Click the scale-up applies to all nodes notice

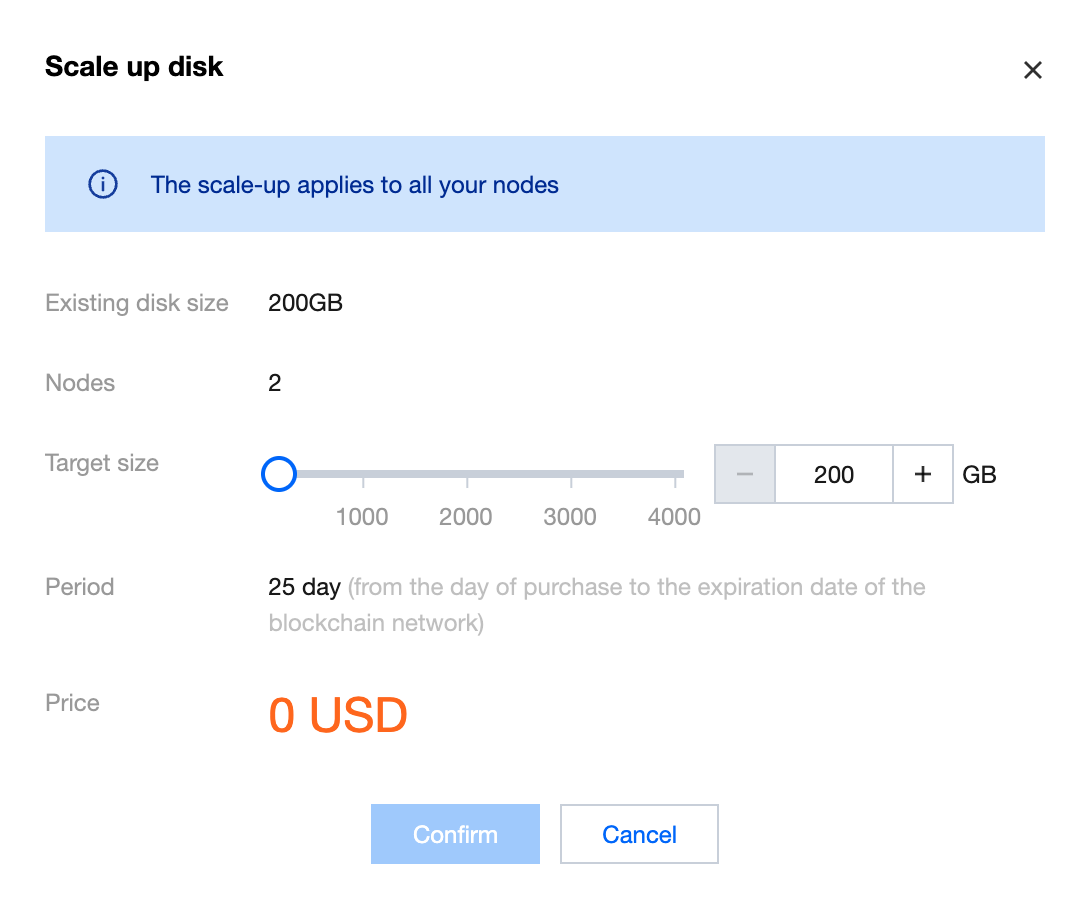[354, 185]
